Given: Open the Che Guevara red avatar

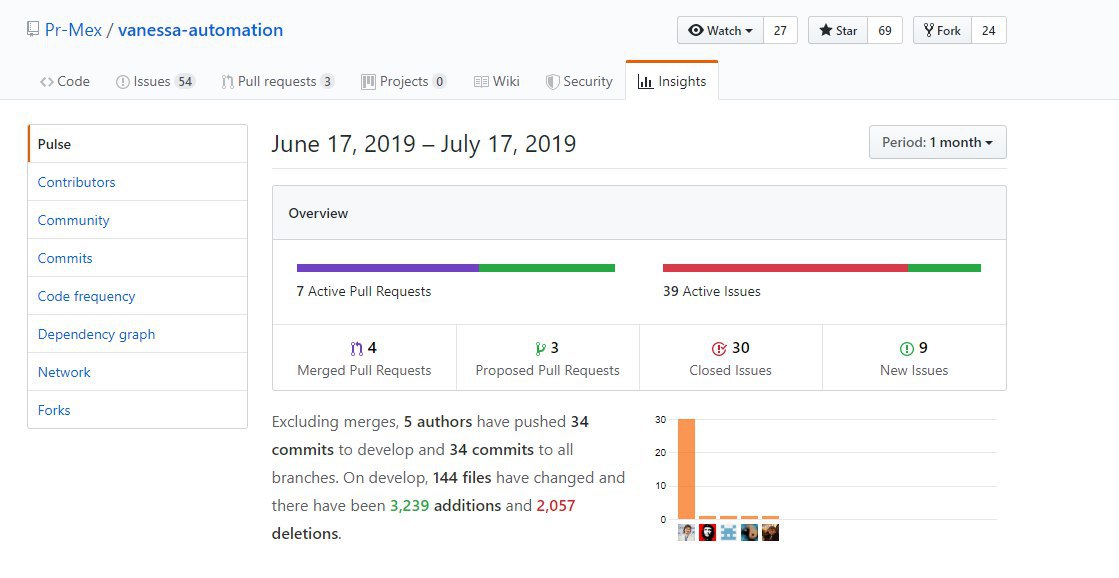Looking at the screenshot, I should (707, 532).
